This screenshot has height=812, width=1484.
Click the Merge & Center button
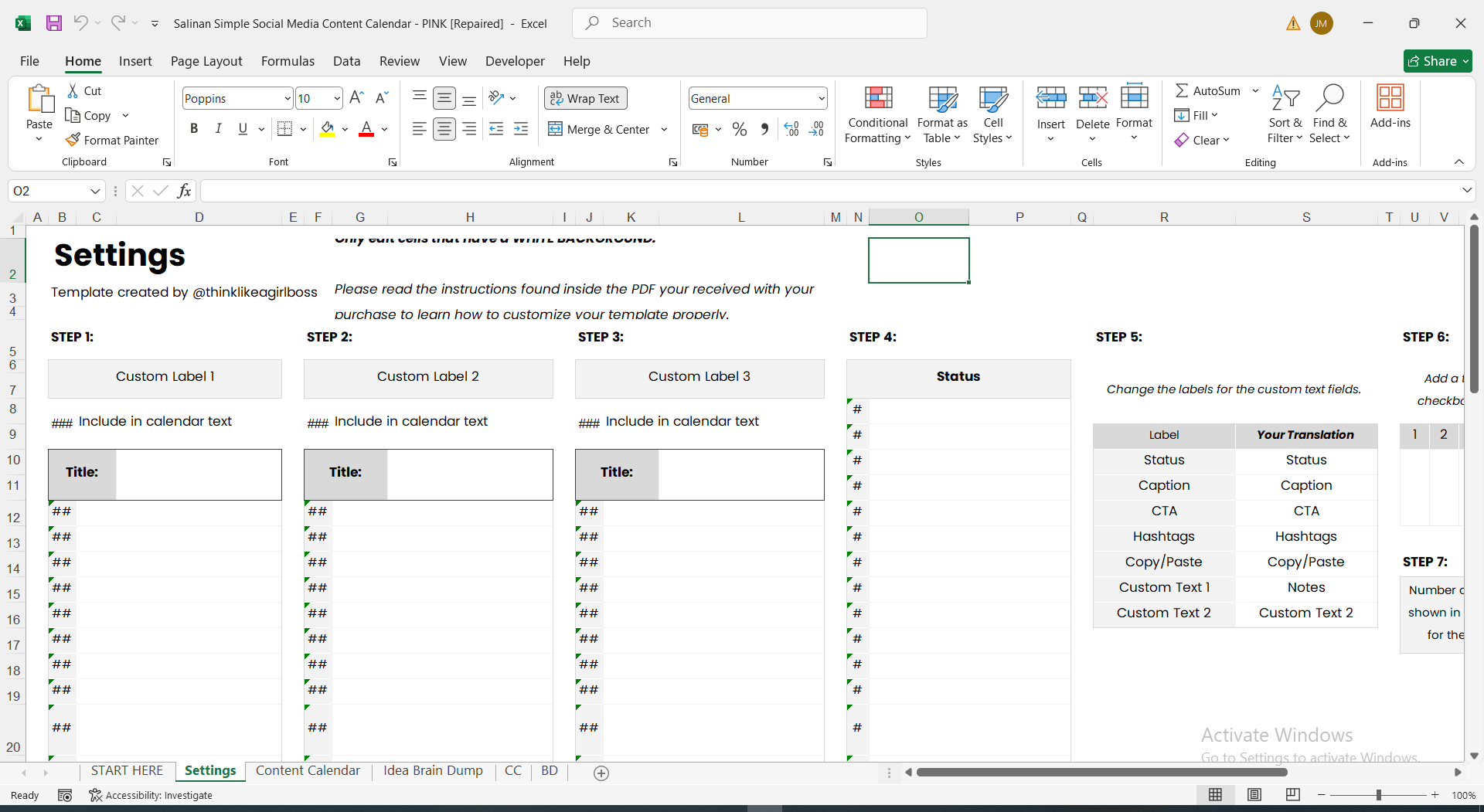599,129
